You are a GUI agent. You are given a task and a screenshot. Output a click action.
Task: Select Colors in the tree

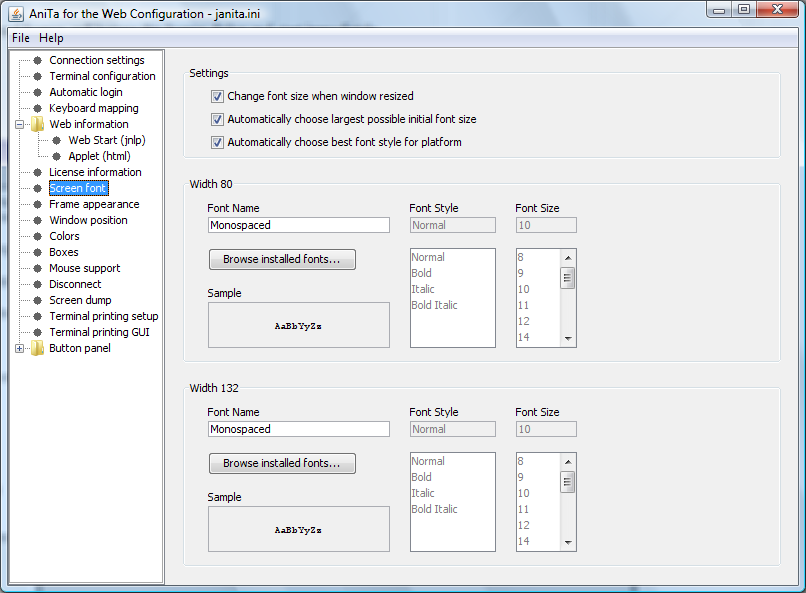coord(64,236)
